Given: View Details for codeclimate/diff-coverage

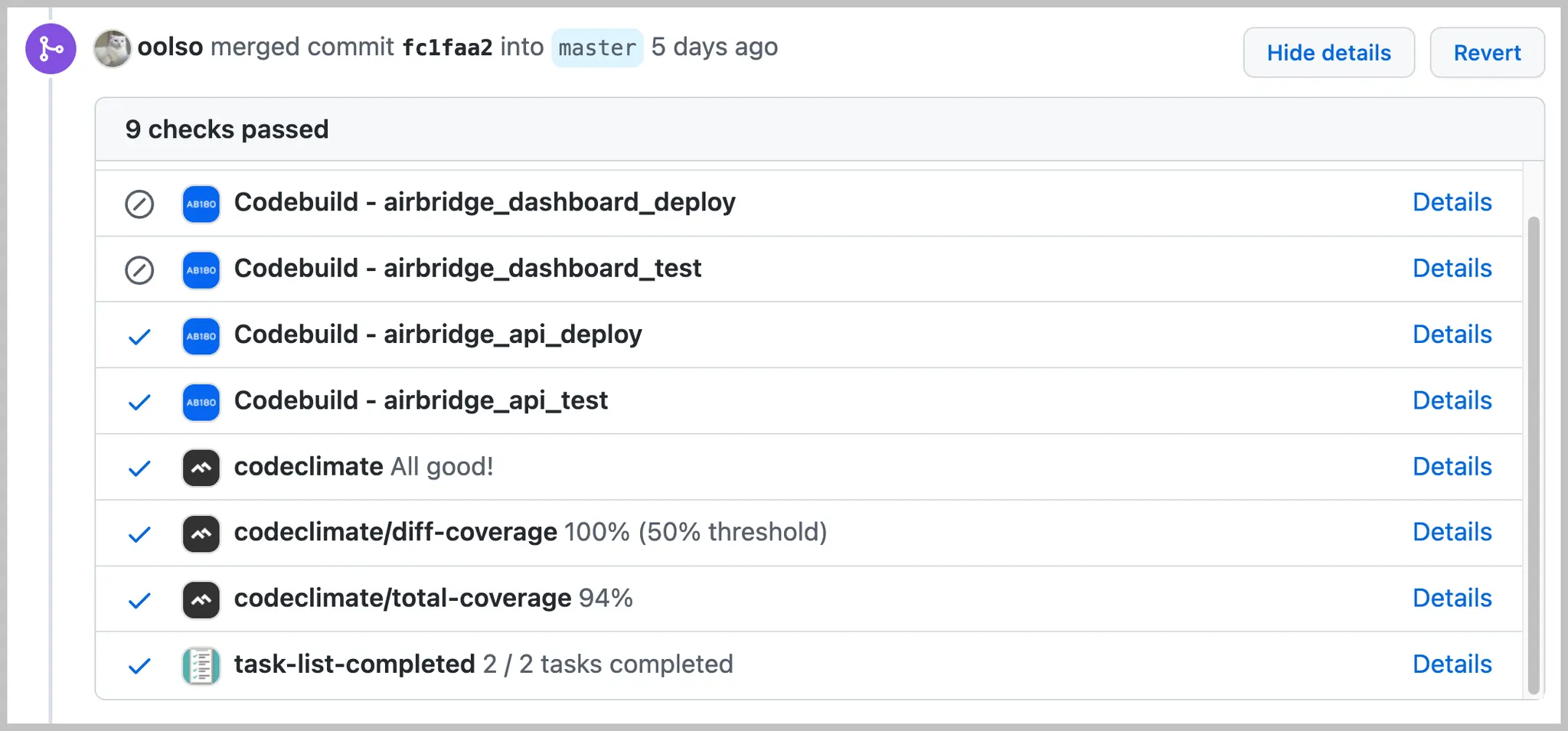Looking at the screenshot, I should pos(1452,532).
